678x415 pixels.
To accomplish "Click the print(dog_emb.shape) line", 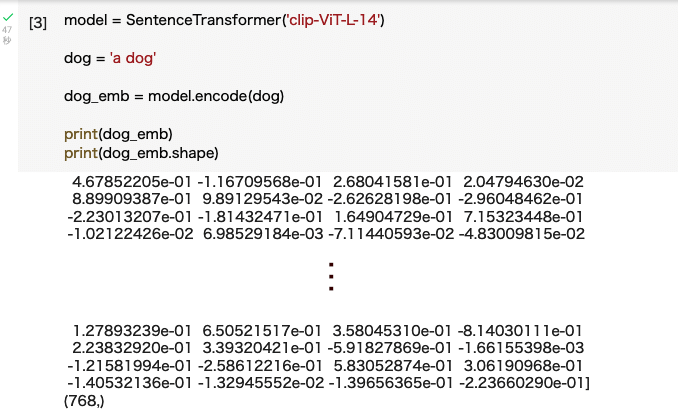I will click(141, 153).
